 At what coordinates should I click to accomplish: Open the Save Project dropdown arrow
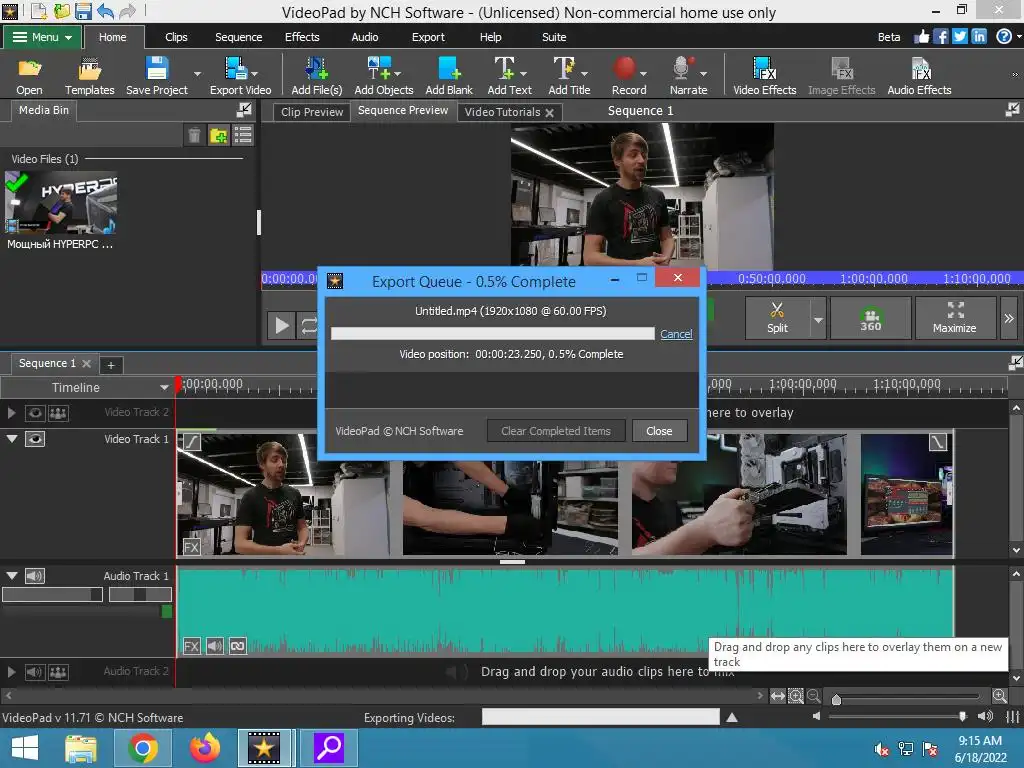(x=197, y=74)
